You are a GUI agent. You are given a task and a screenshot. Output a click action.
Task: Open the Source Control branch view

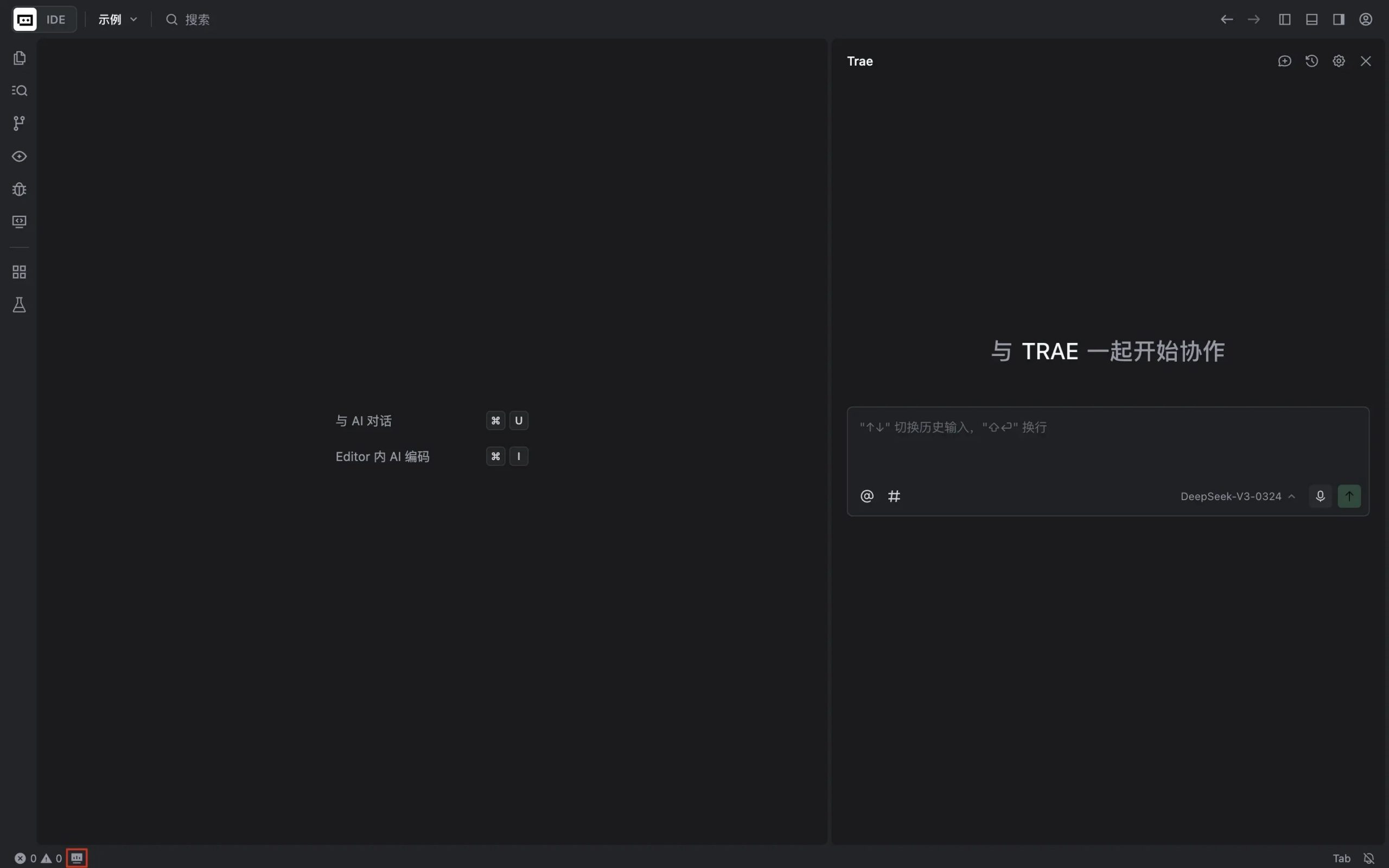point(20,124)
